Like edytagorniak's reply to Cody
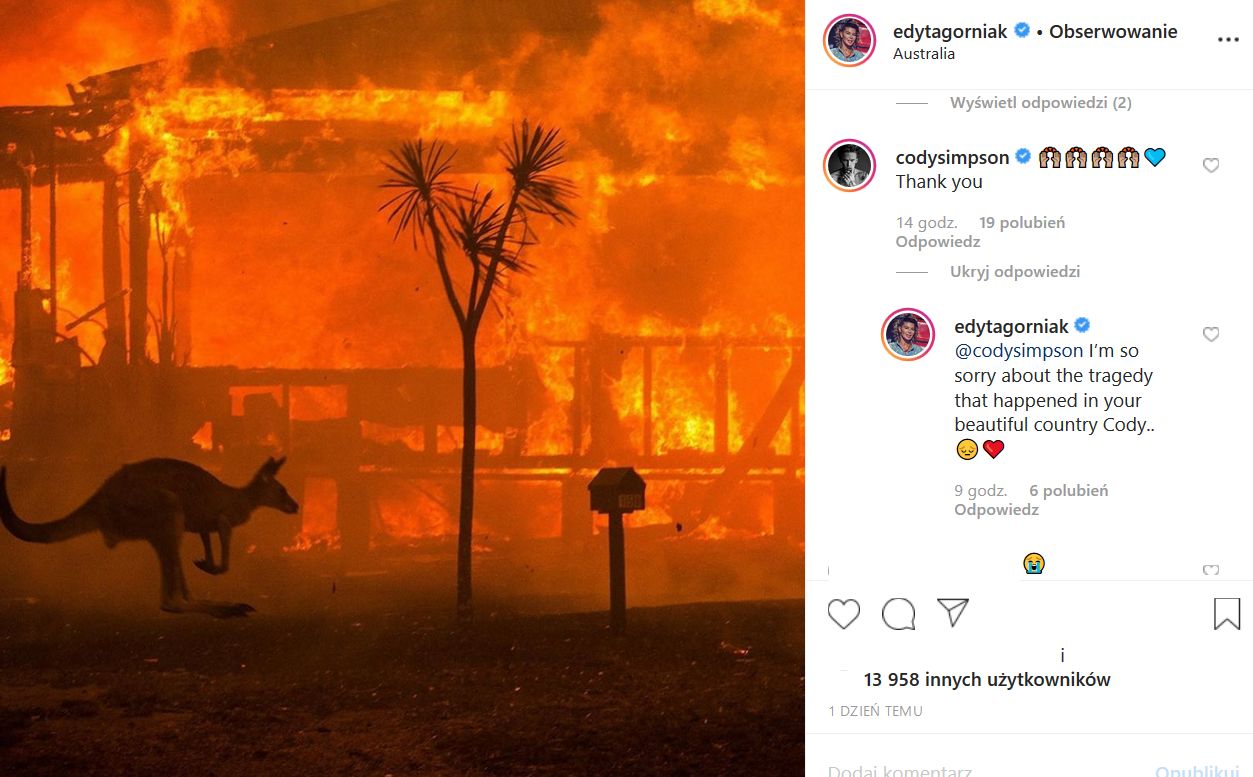Image resolution: width=1253 pixels, height=777 pixels. [1210, 334]
